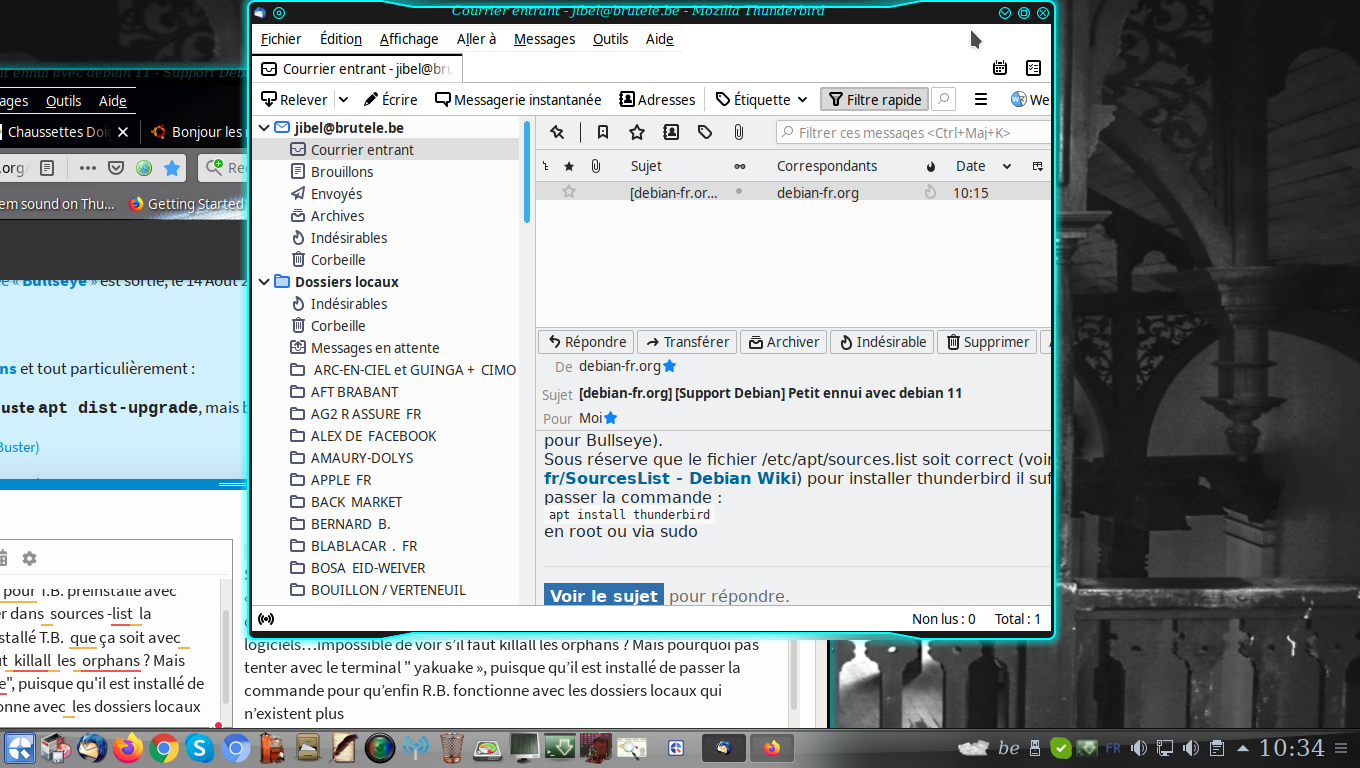Screen dimensions: 1360x768
Task: Toggle the tagged-messages quick filter
Action: [x=705, y=132]
